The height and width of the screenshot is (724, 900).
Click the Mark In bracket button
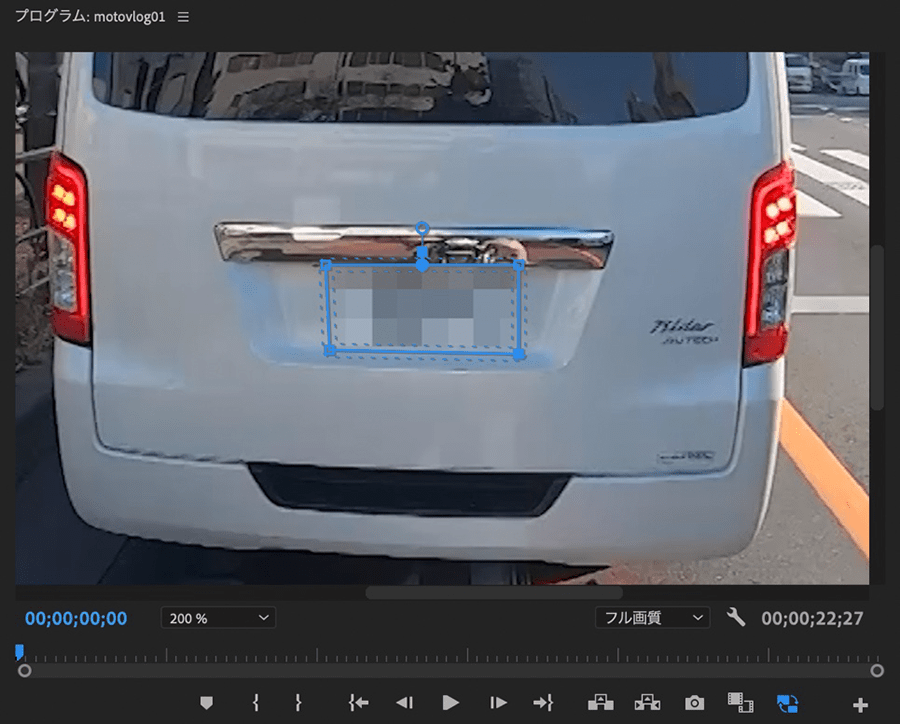[x=256, y=703]
